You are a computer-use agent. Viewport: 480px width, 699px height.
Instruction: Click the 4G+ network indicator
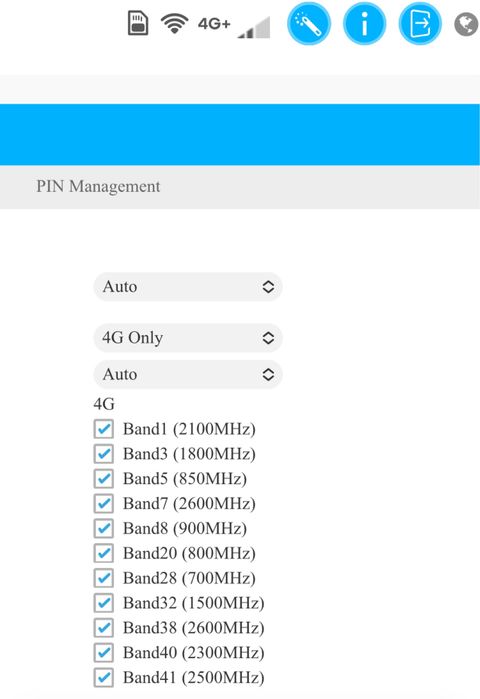(x=214, y=24)
